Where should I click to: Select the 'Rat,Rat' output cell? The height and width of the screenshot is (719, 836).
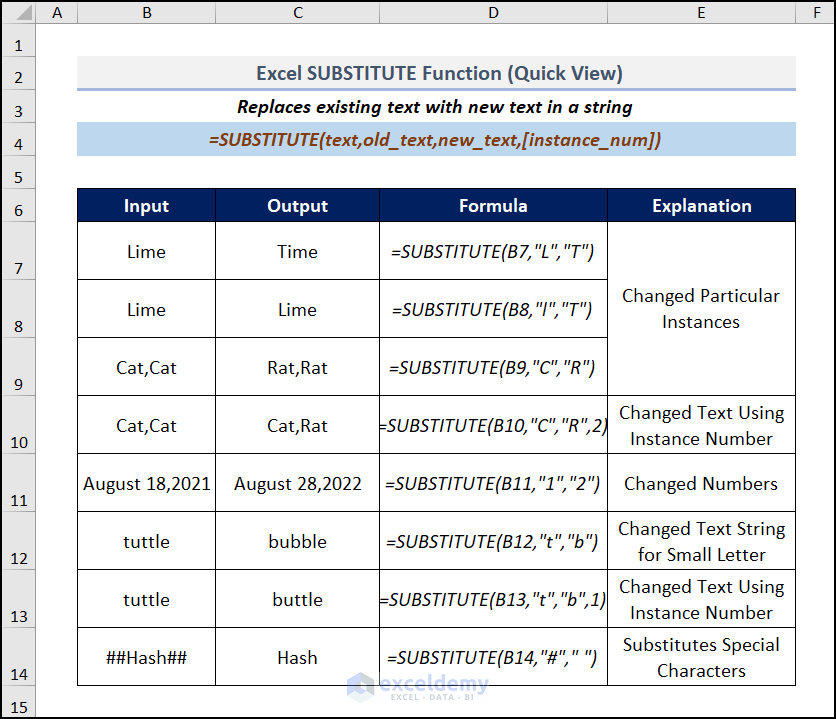297,367
